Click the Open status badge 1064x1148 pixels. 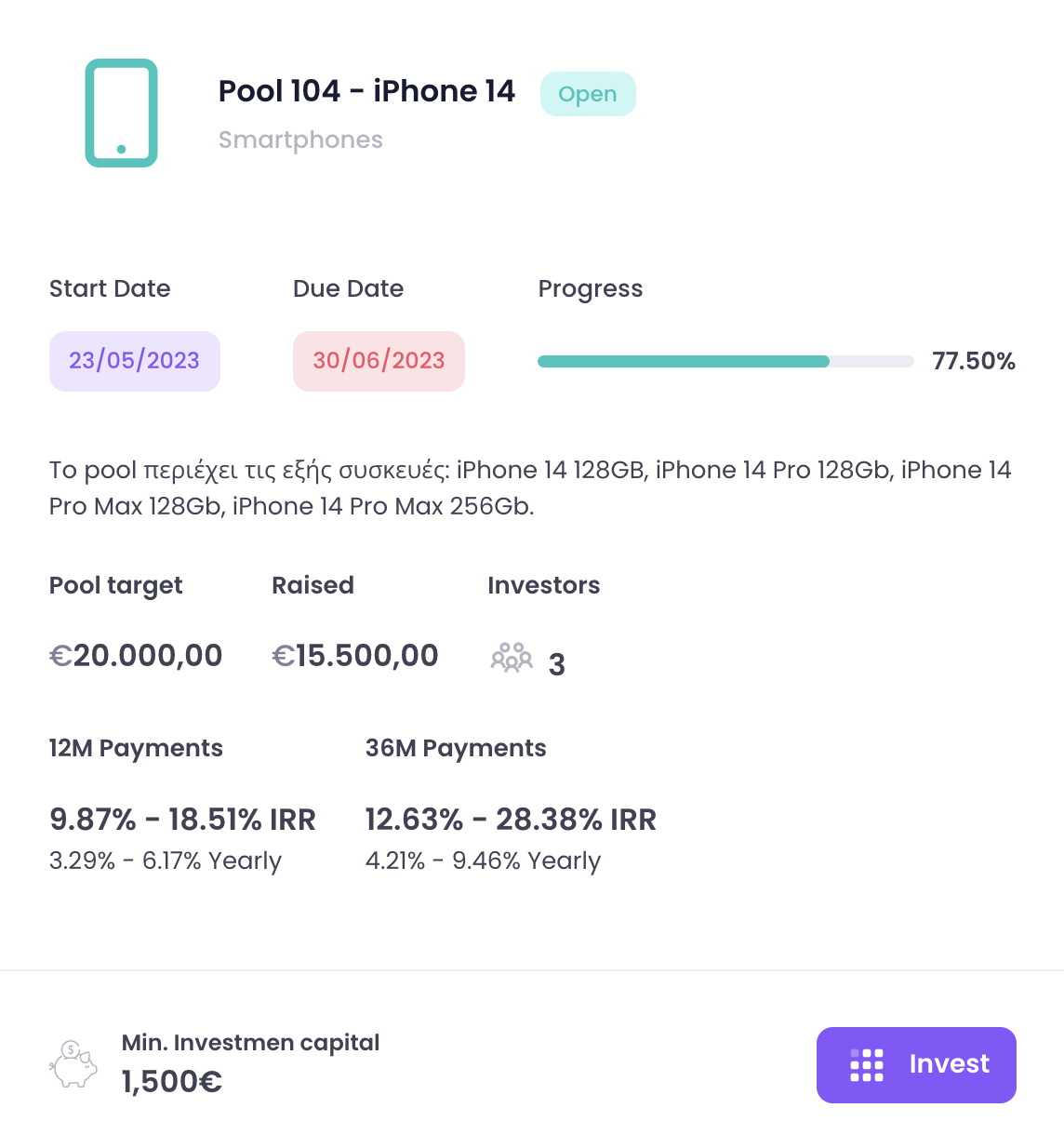point(588,94)
